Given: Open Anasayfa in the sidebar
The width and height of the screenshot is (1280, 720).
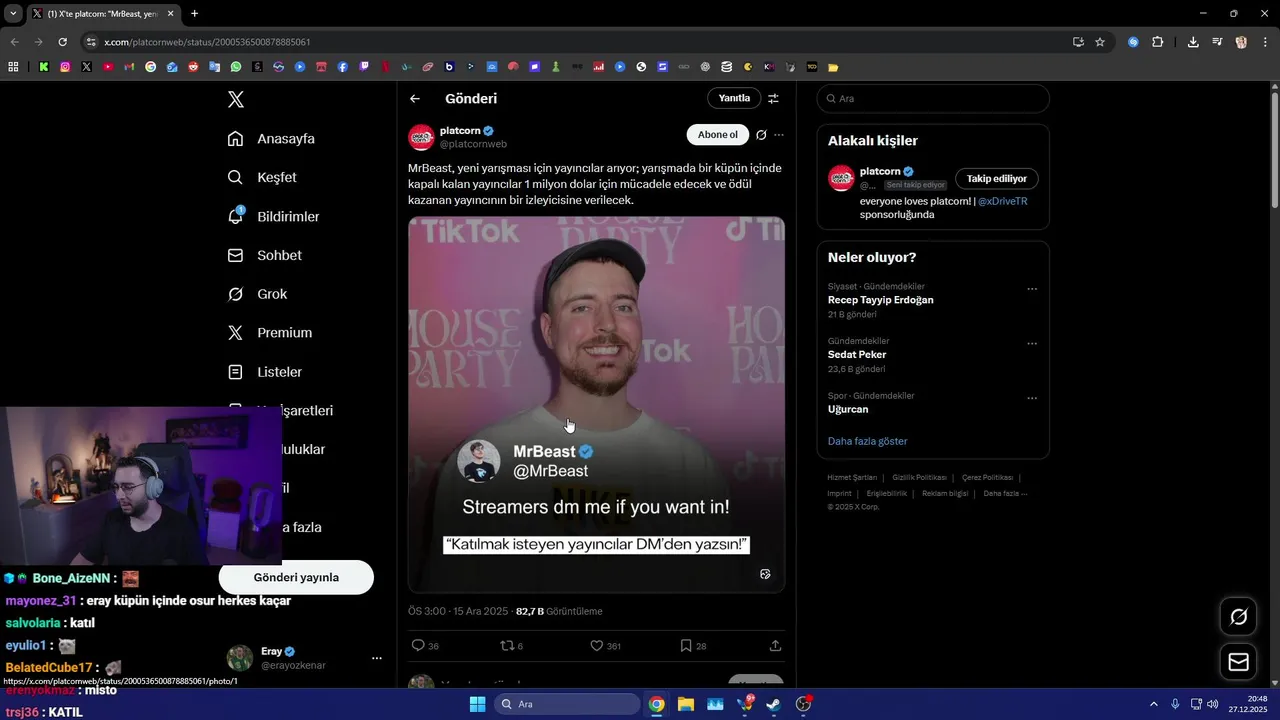Looking at the screenshot, I should [x=271, y=138].
